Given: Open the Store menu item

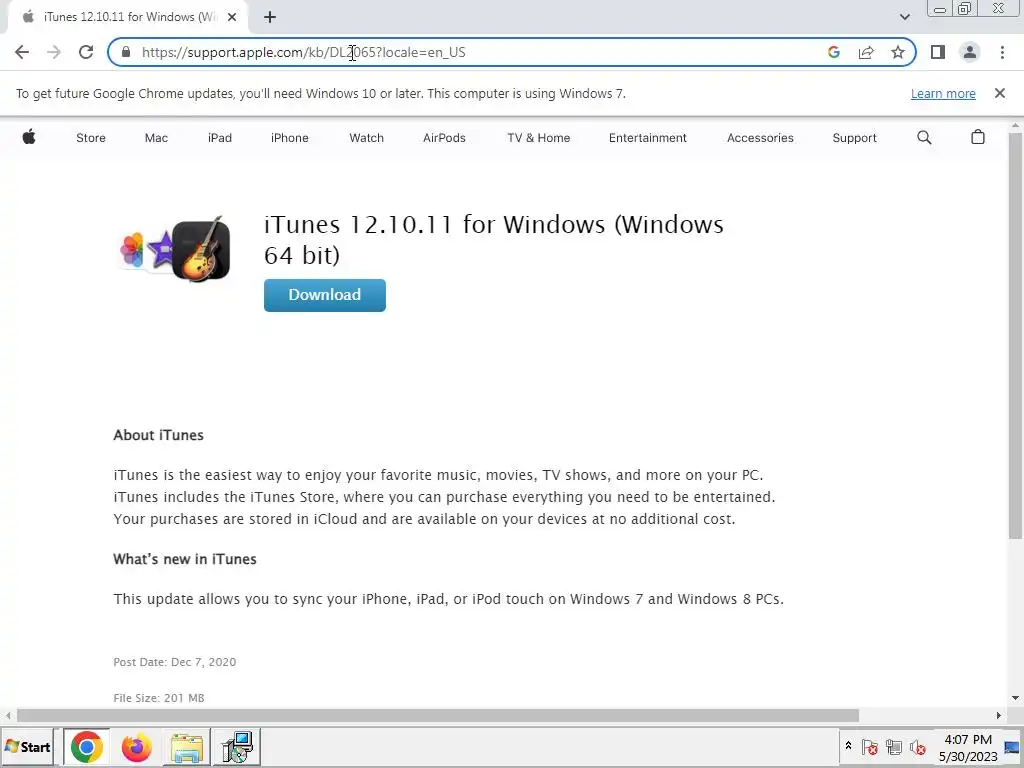Looking at the screenshot, I should (x=91, y=138).
